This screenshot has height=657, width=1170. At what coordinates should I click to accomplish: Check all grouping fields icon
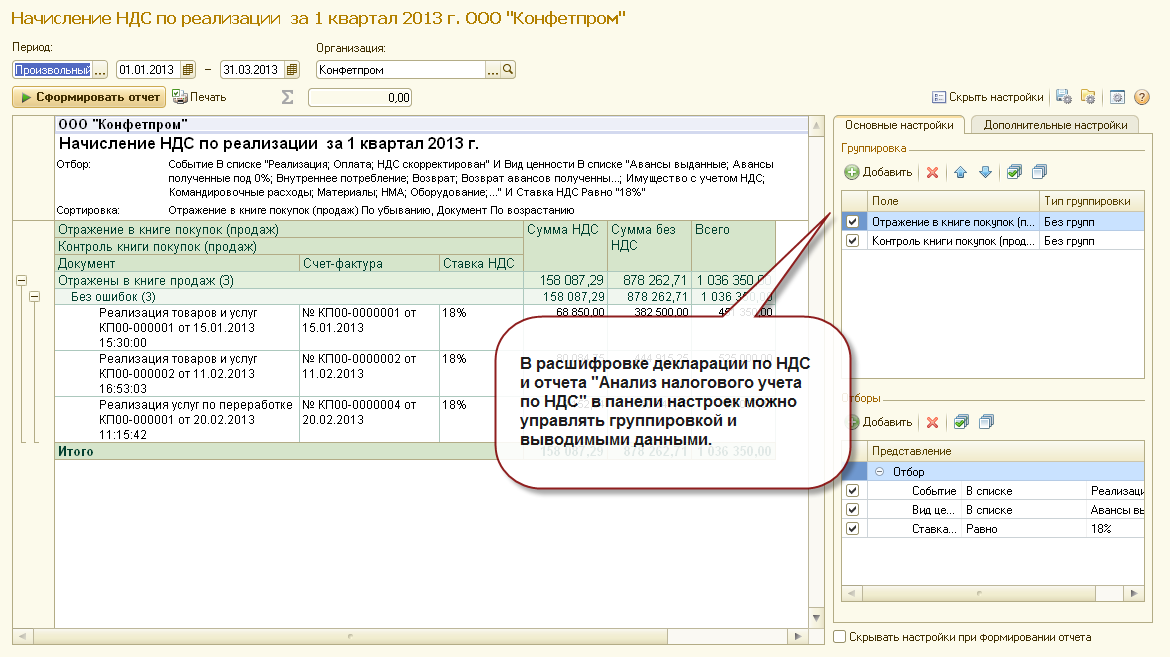1014,172
